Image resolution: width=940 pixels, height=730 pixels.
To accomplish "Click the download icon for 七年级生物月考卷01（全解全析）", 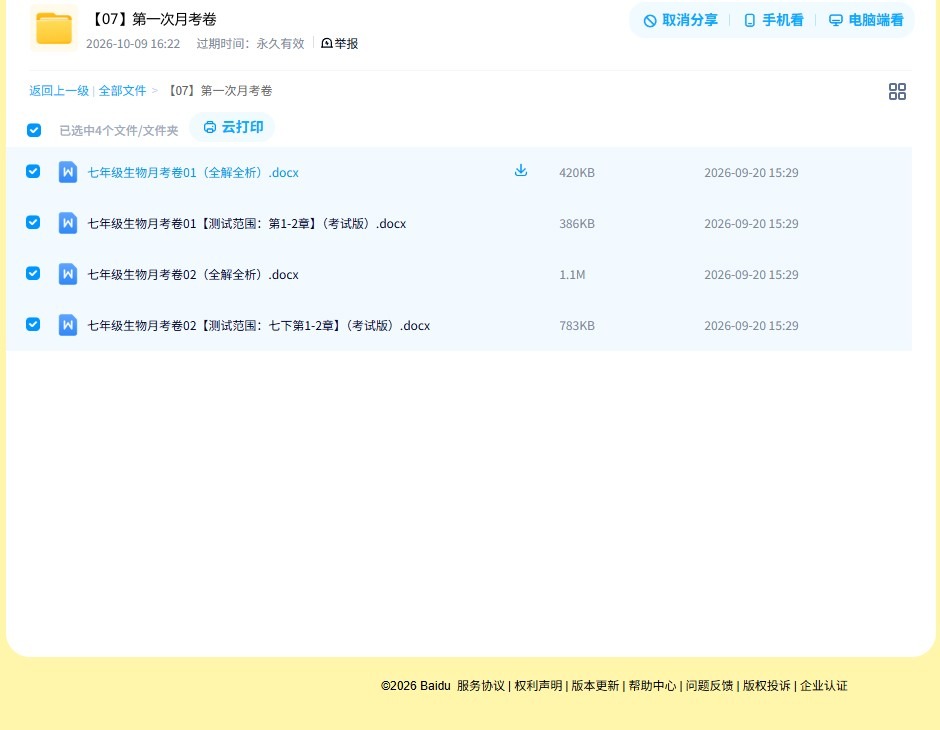I will tap(521, 171).
